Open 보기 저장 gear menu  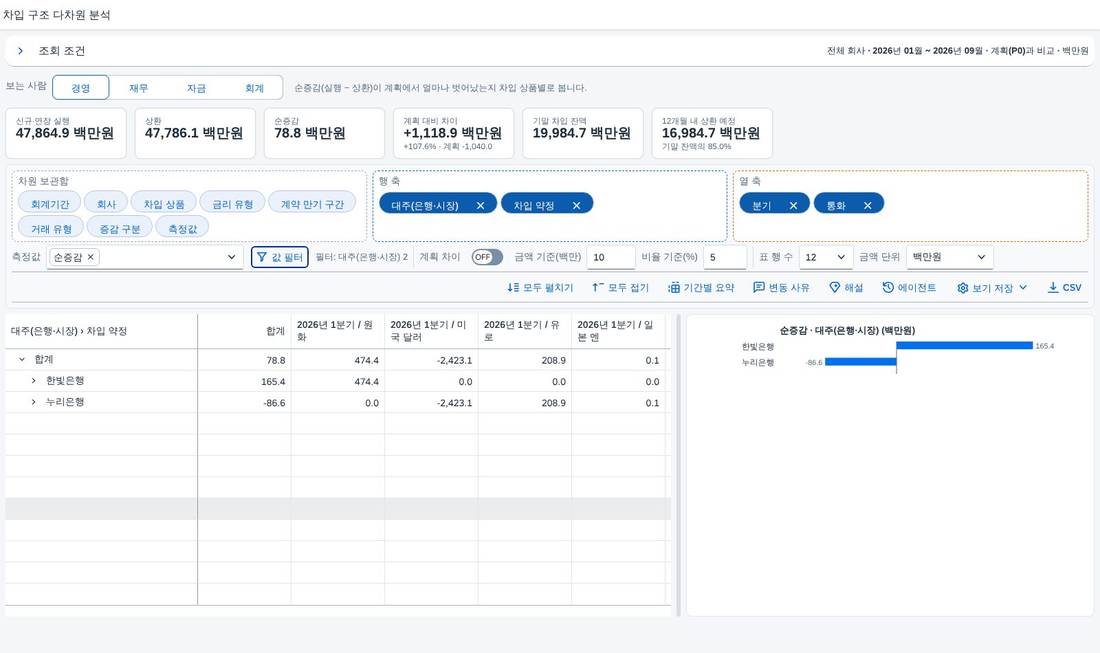[x=992, y=288]
